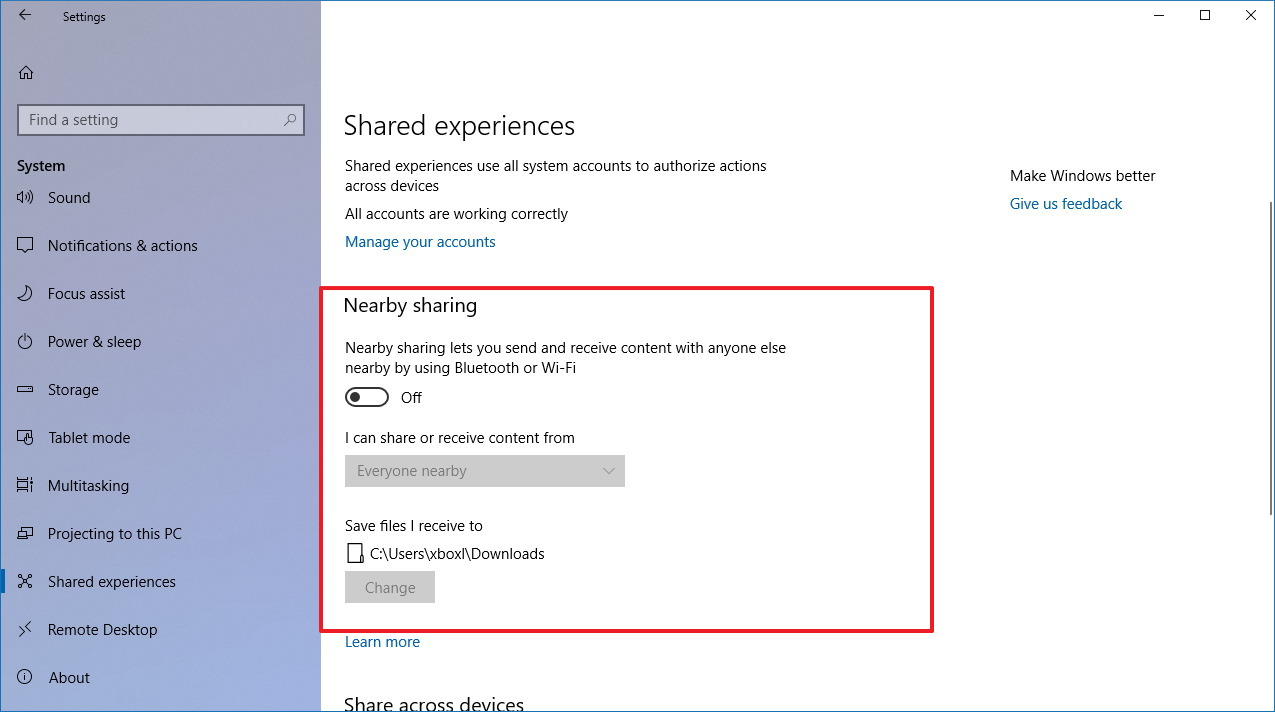Open the Everyone nearby dropdown
The height and width of the screenshot is (712, 1275).
485,471
